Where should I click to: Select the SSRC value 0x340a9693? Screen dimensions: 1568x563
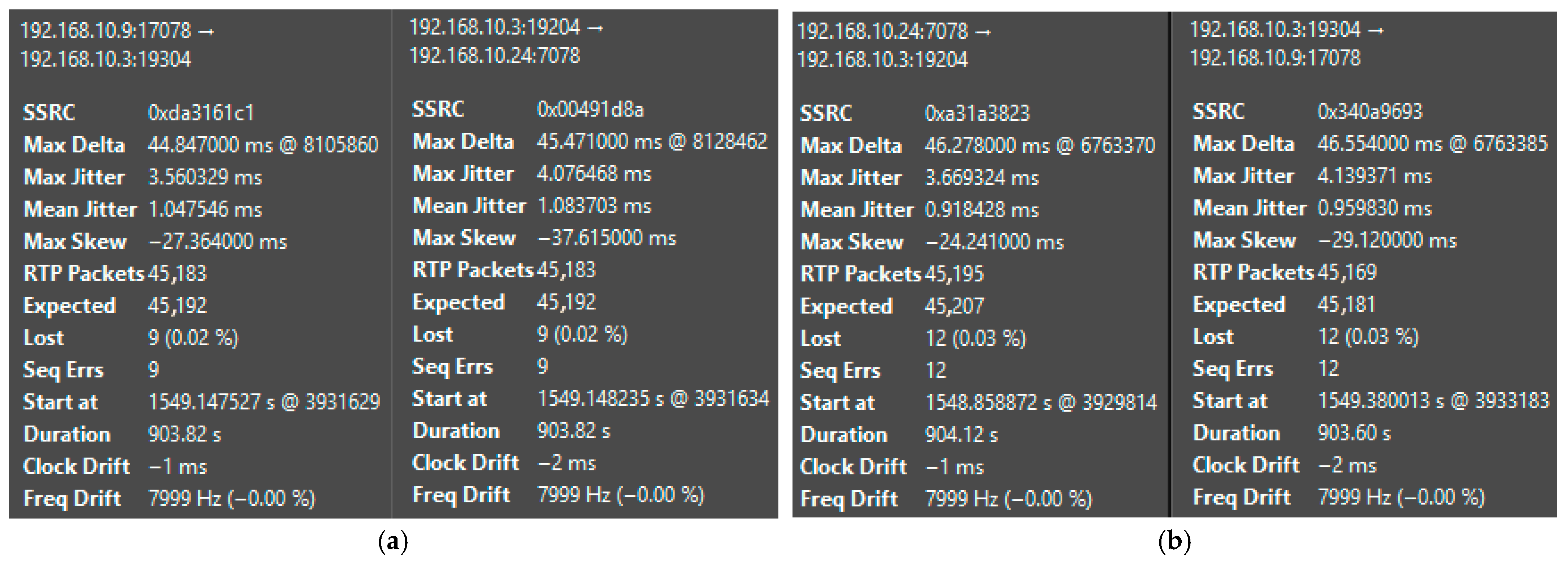(1369, 111)
